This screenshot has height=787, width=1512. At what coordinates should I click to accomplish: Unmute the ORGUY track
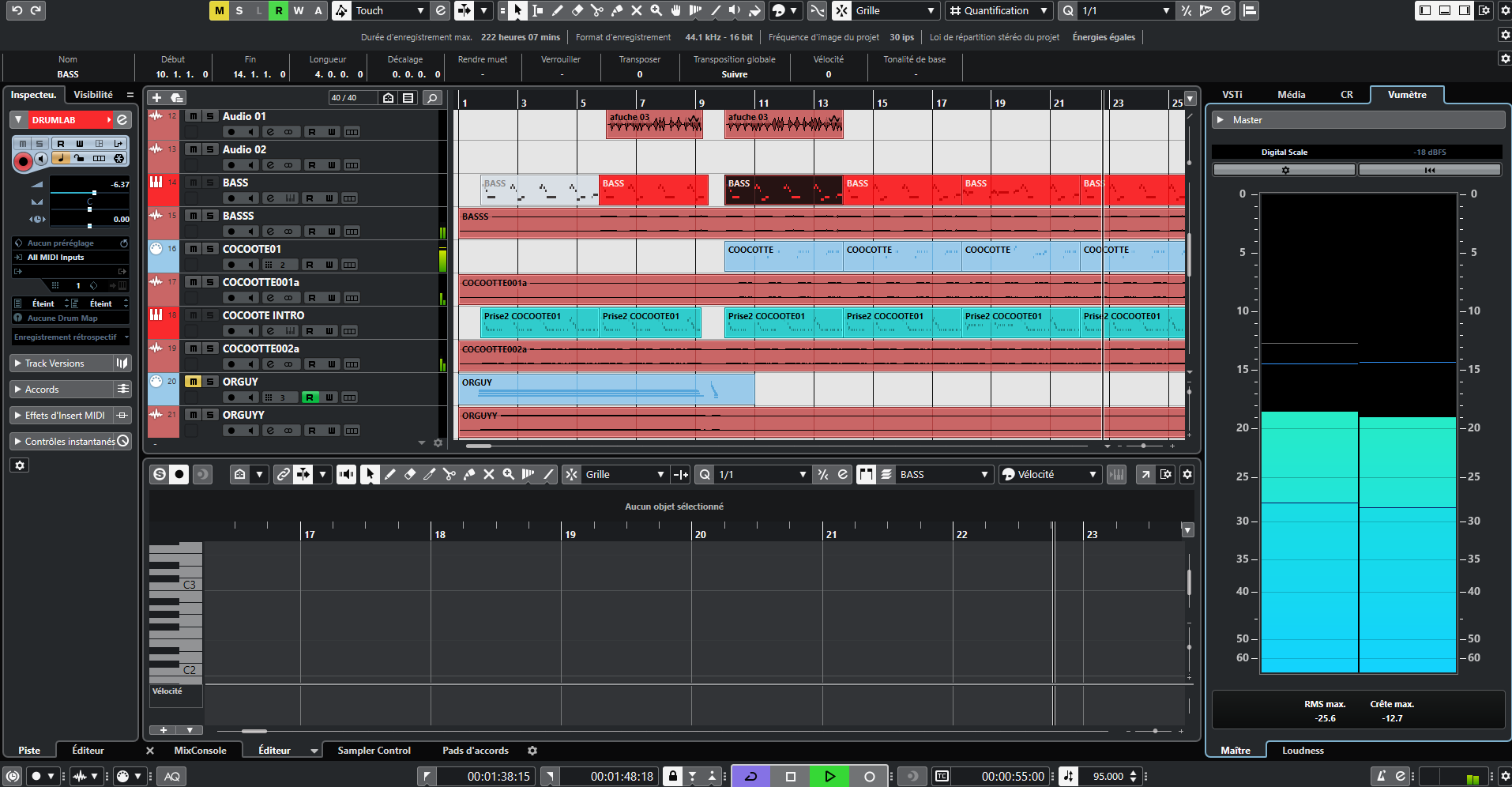[x=193, y=382]
